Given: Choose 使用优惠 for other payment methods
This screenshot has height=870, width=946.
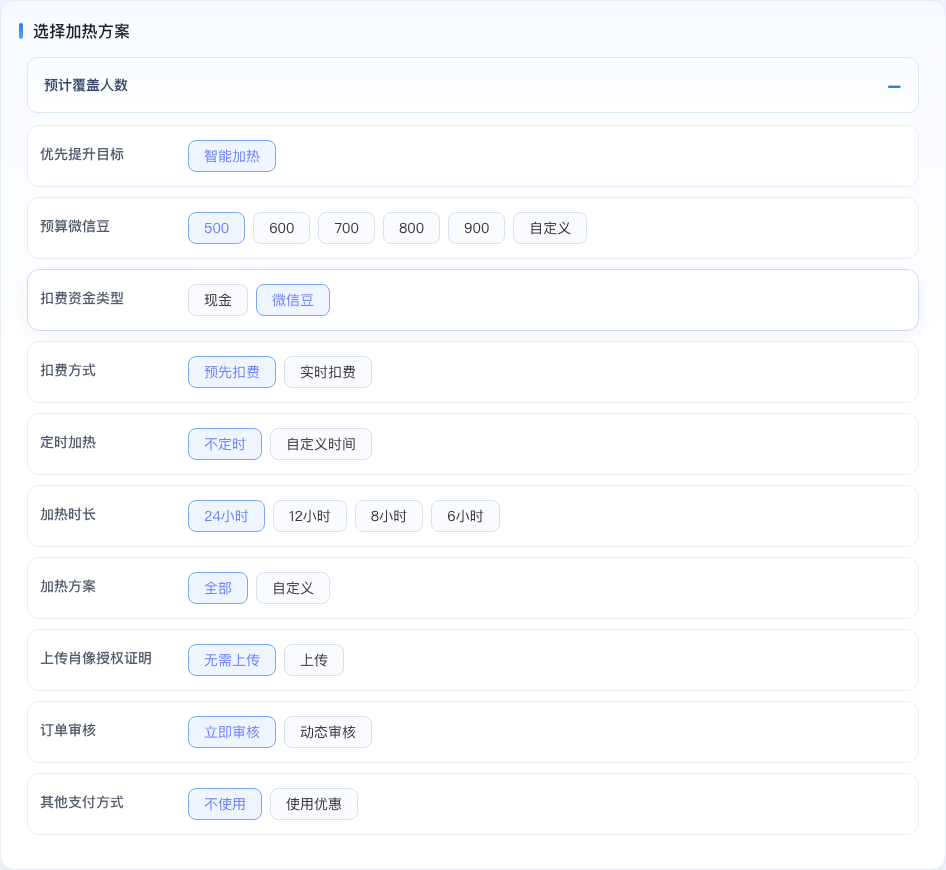Looking at the screenshot, I should coord(314,804).
